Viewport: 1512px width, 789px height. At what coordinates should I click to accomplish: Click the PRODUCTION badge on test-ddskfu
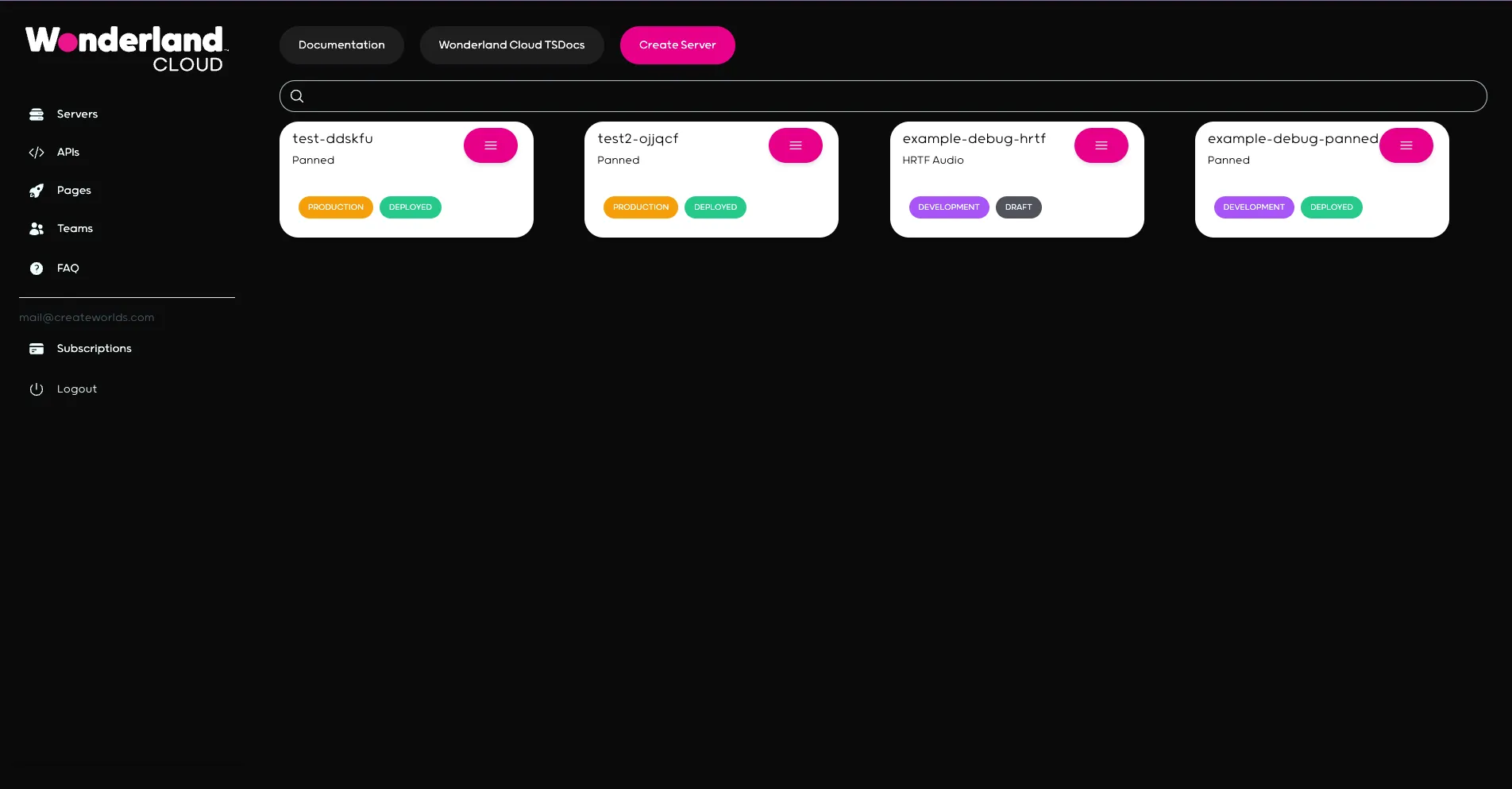tap(335, 207)
